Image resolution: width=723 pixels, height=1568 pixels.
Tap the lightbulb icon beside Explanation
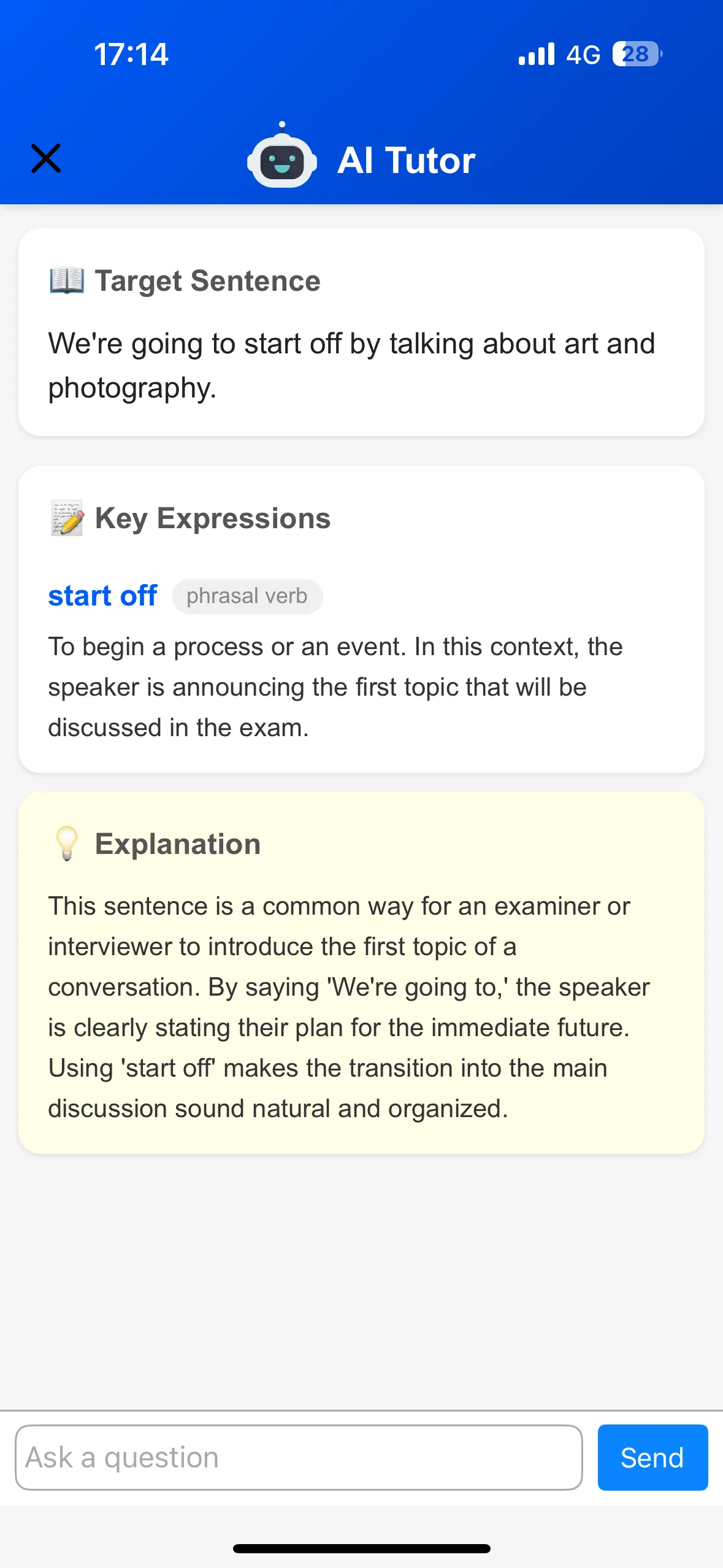point(67,844)
